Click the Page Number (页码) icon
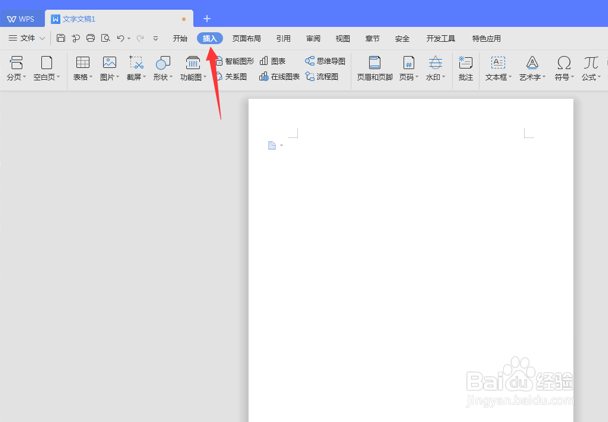The width and height of the screenshot is (608, 422). click(408, 62)
